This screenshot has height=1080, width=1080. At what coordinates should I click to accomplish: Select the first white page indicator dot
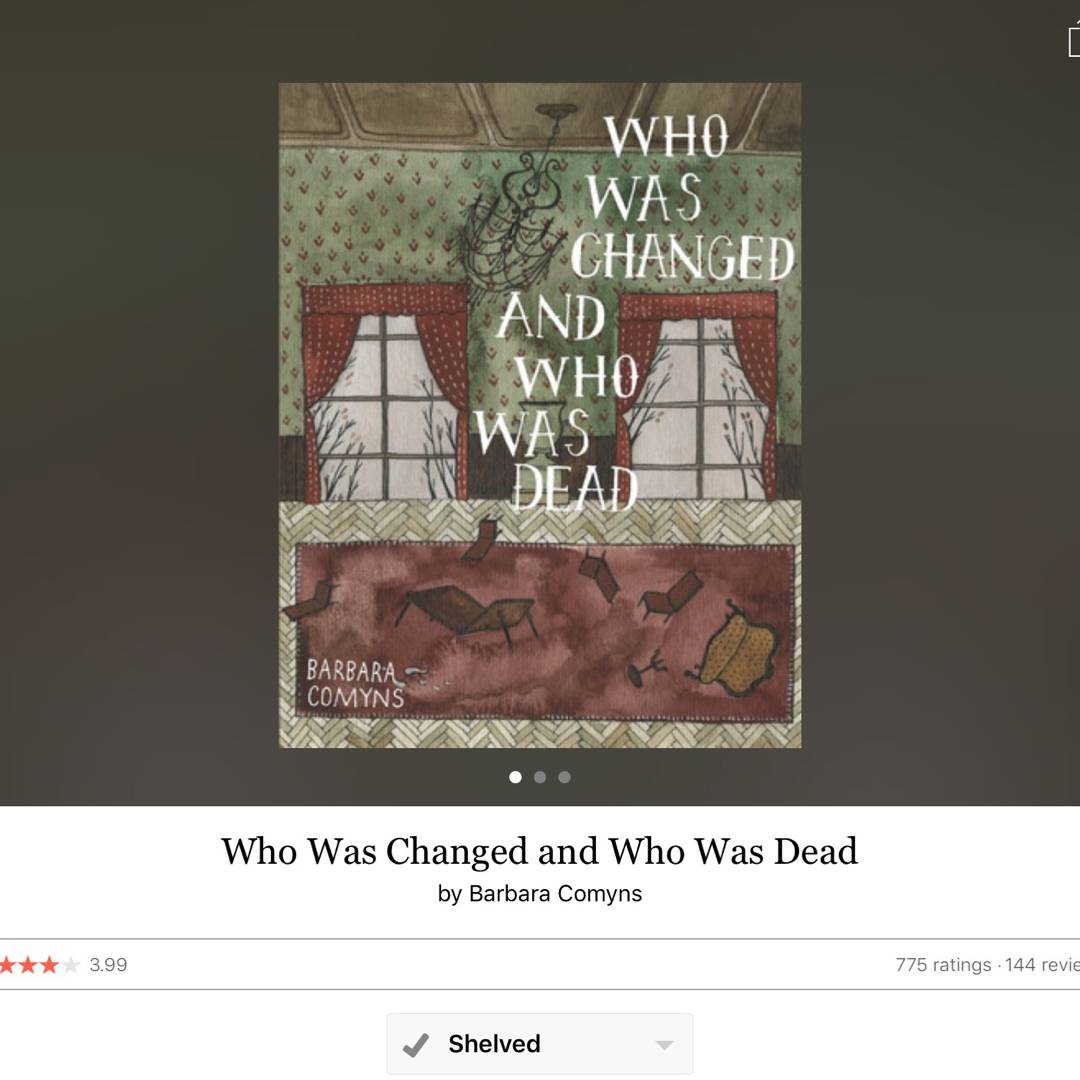[x=515, y=777]
